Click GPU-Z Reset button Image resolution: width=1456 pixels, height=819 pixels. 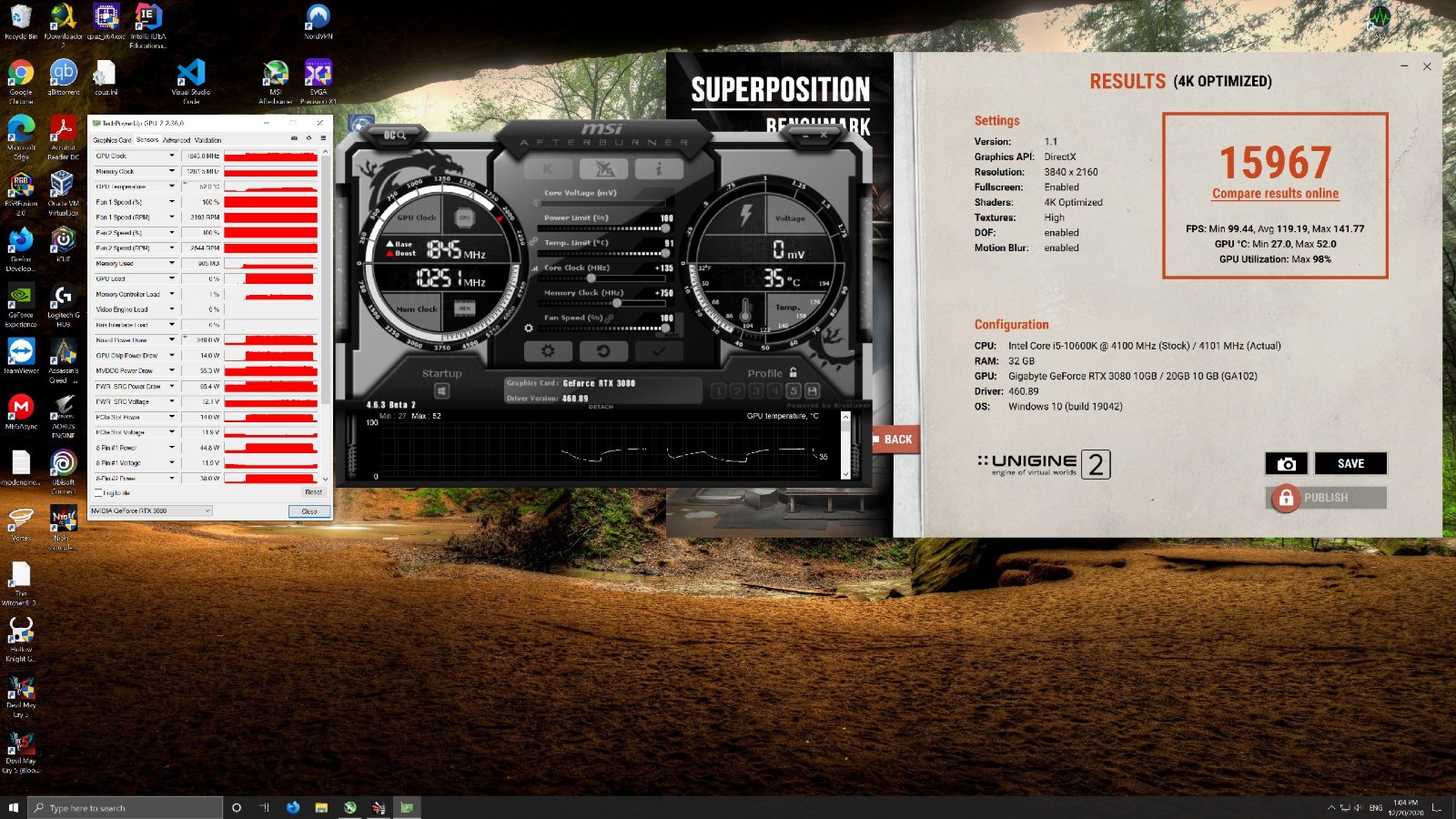[x=313, y=492]
